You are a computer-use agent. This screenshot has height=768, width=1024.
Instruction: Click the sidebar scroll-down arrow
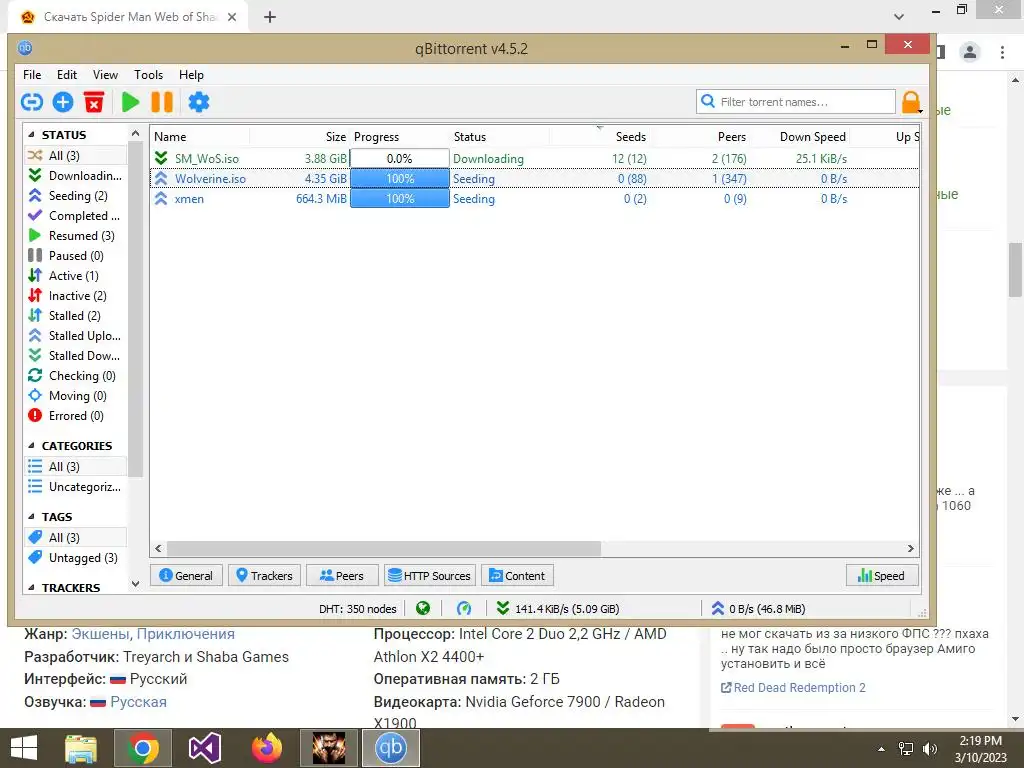135,584
